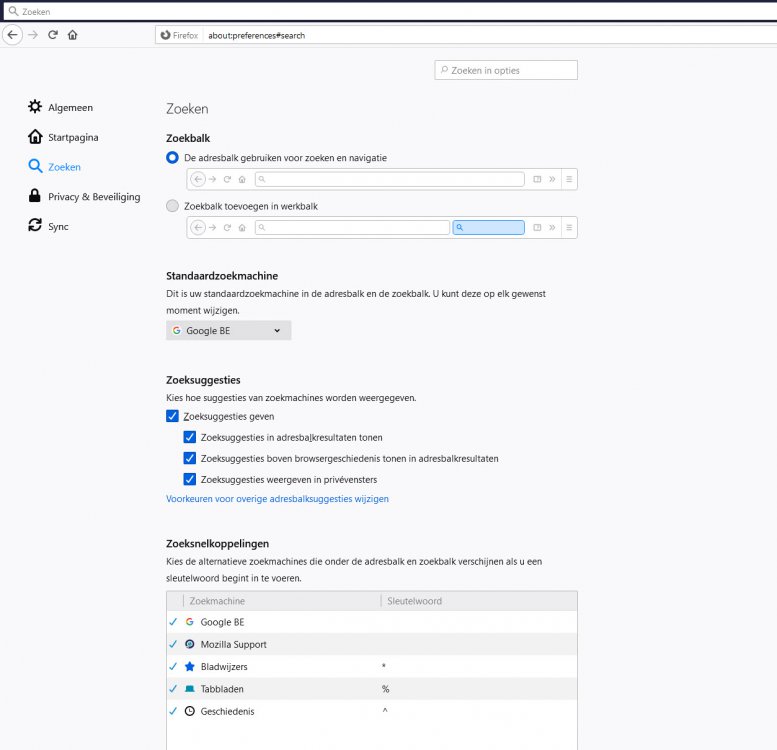Click top Zoeken search bar field
This screenshot has height=750, width=777.
point(390,11)
